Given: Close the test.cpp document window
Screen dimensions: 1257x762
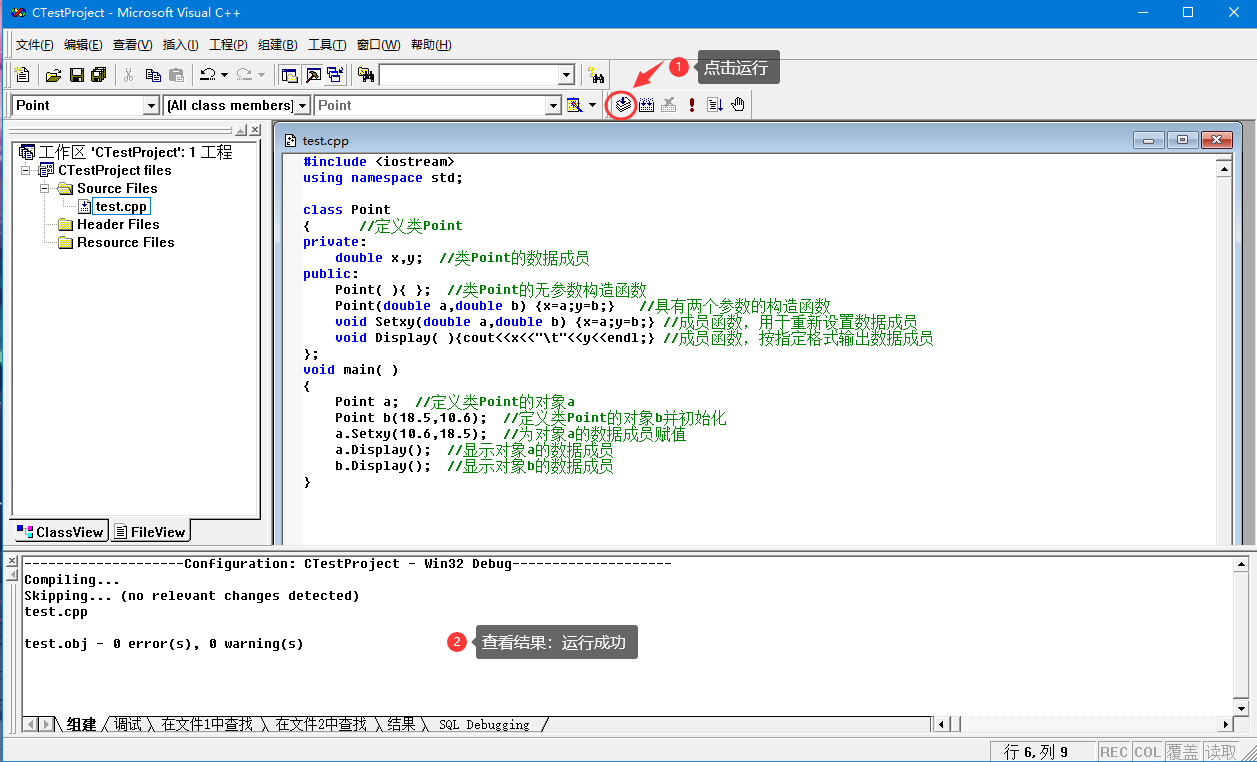Looking at the screenshot, I should pos(1216,140).
